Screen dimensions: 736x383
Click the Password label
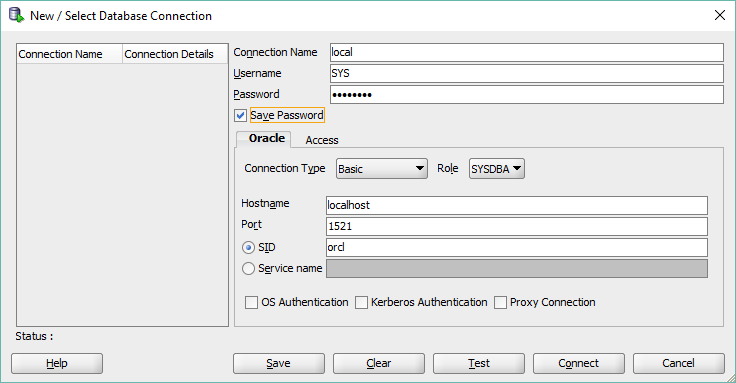coord(256,95)
